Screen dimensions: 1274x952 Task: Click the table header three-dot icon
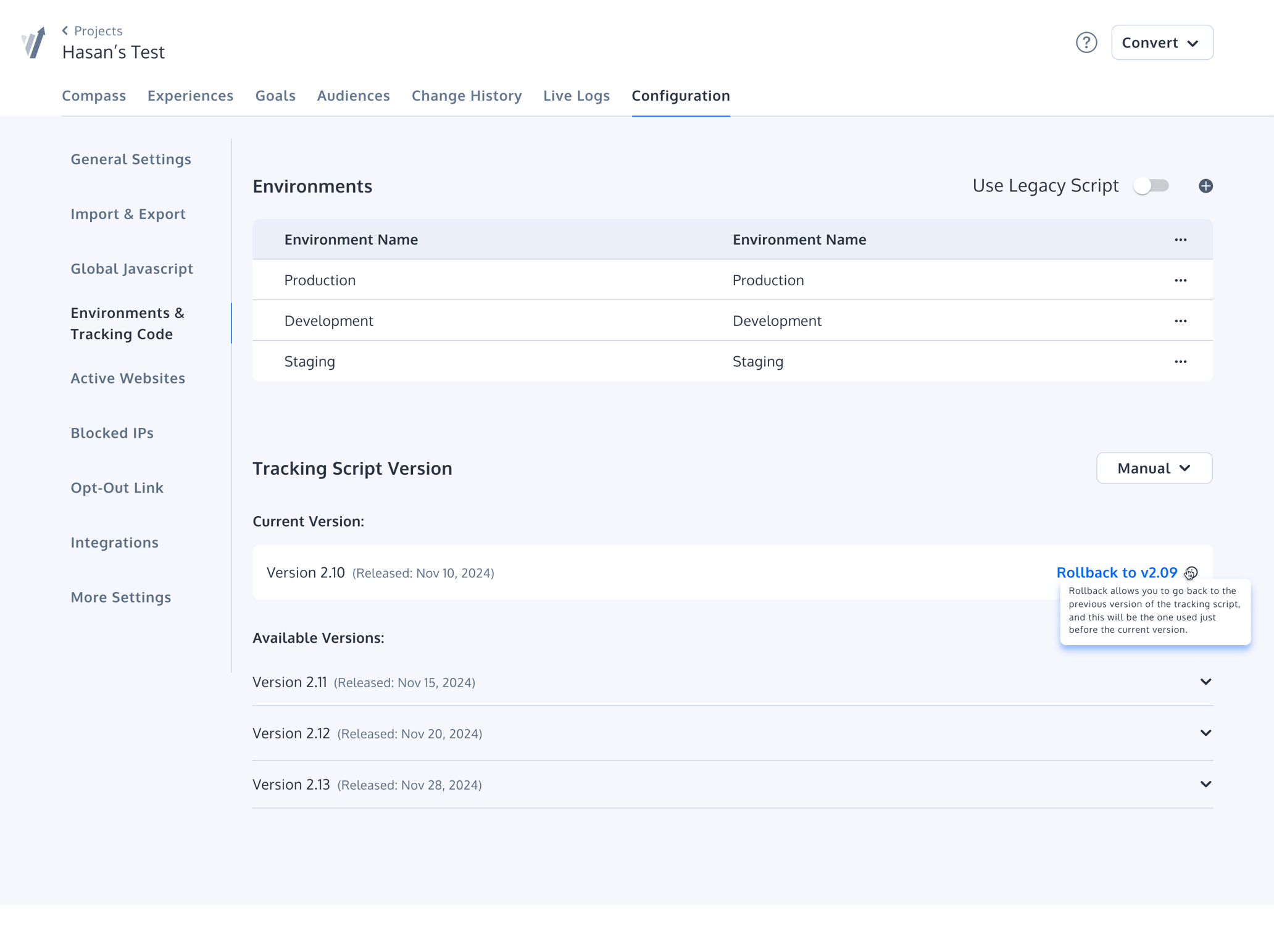(1180, 240)
